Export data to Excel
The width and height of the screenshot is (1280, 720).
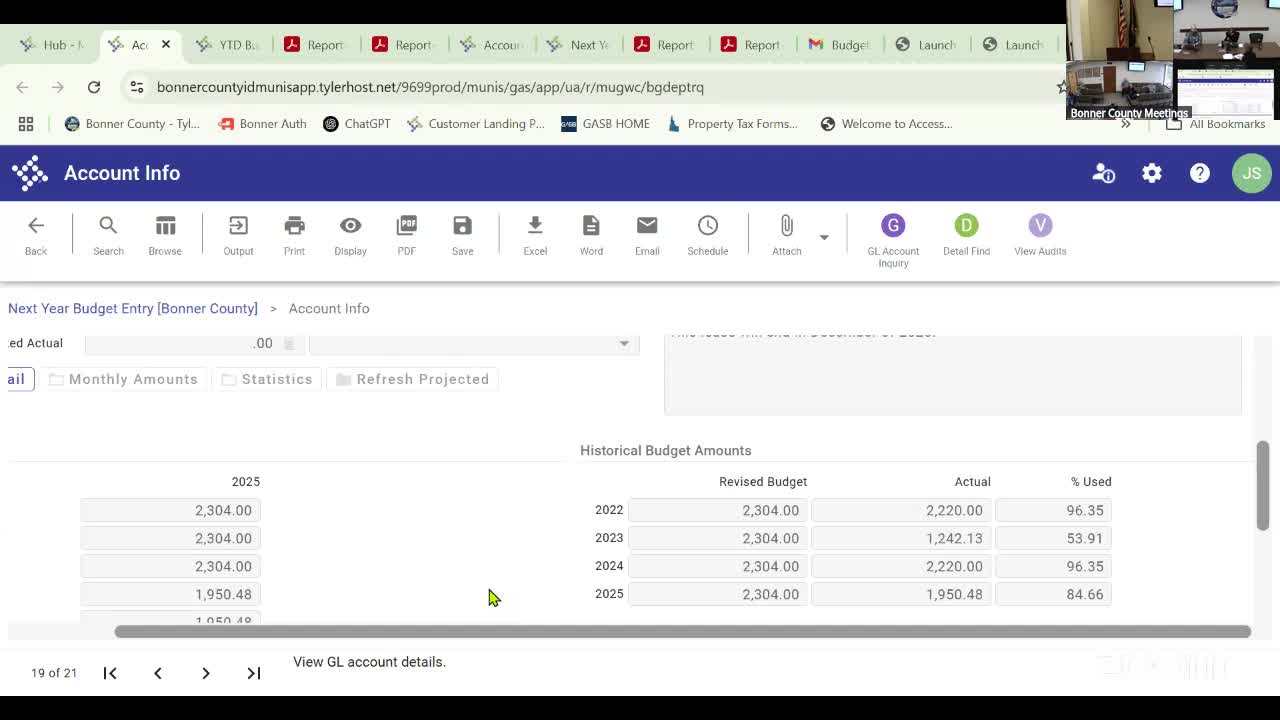tap(535, 235)
